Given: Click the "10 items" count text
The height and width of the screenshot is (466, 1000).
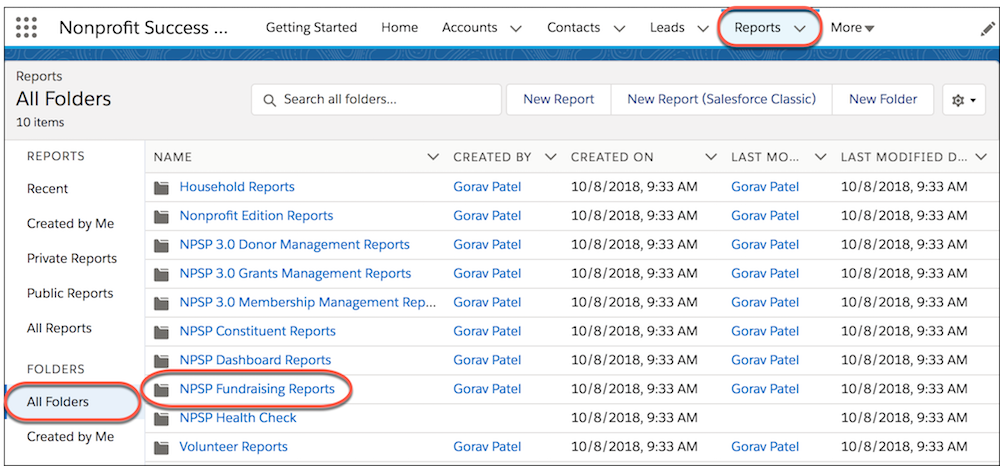Looking at the screenshot, I should coord(40,122).
